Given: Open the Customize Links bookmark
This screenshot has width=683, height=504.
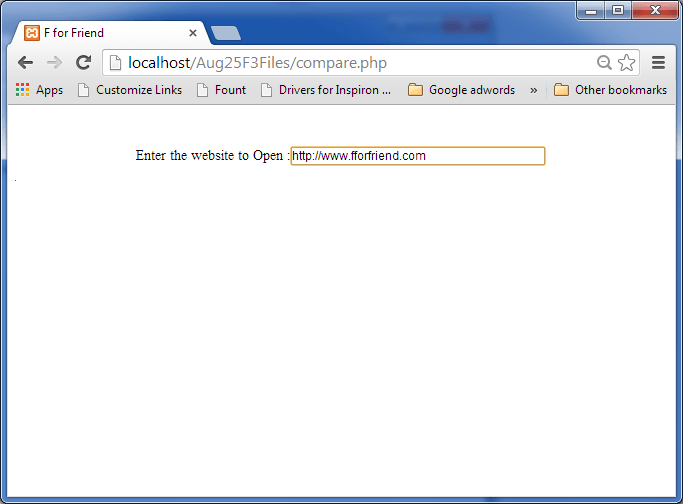Looking at the screenshot, I should point(130,90).
